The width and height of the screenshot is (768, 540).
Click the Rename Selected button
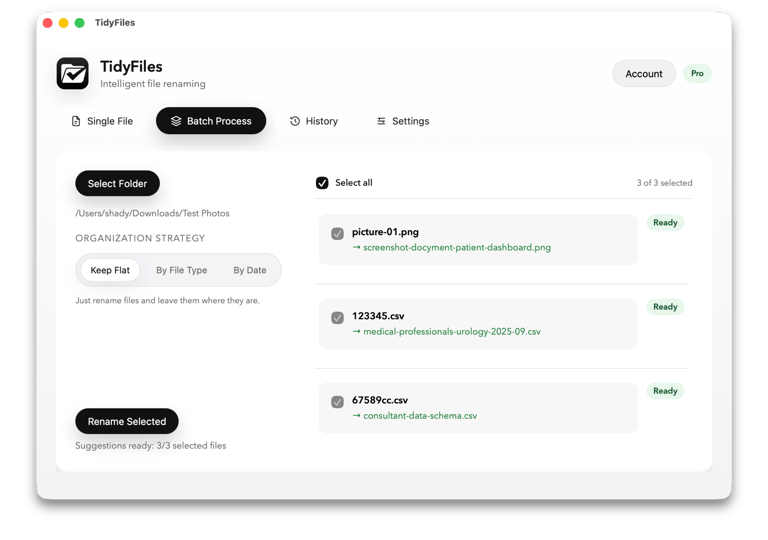click(x=127, y=421)
